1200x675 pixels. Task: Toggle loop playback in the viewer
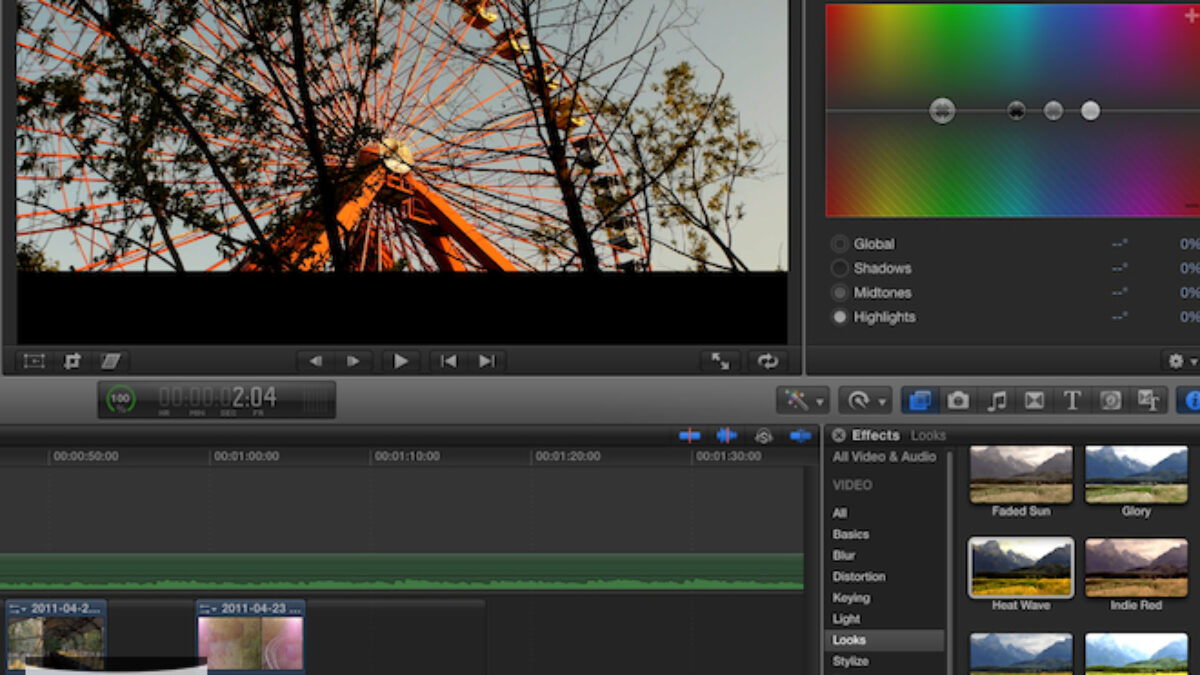767,361
